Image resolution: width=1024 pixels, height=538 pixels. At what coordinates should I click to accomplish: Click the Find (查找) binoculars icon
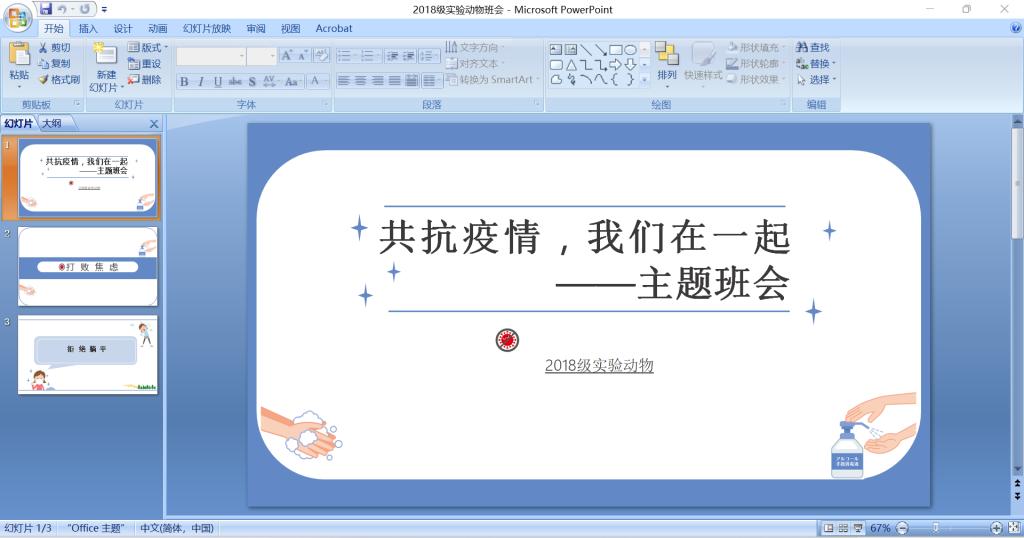point(802,48)
